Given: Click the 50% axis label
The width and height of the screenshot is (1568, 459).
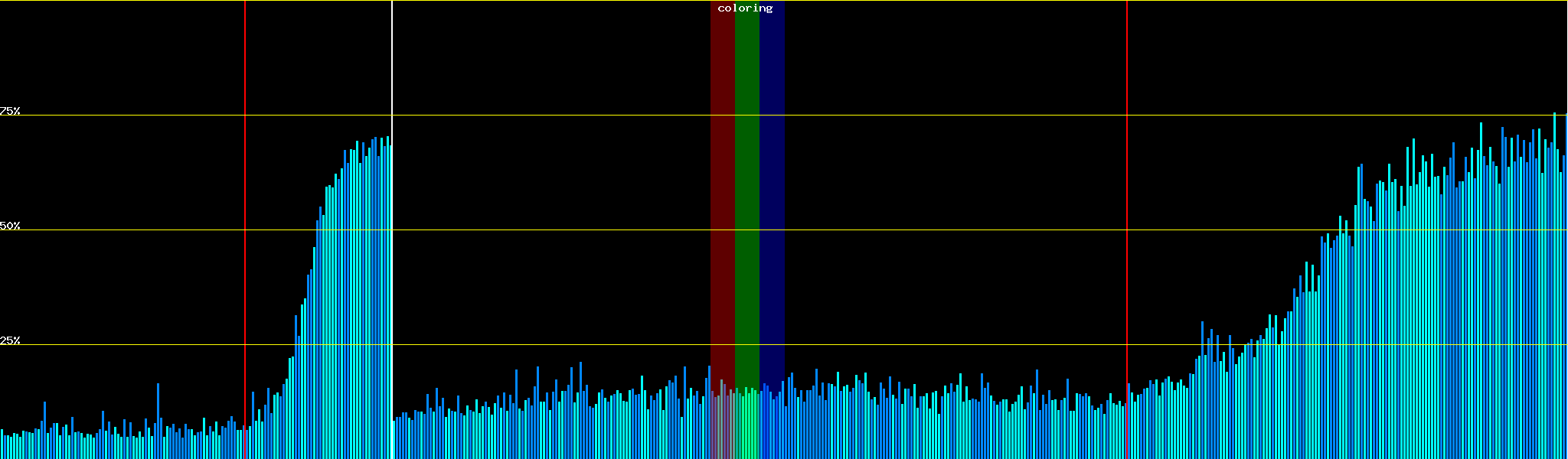Looking at the screenshot, I should click(10, 226).
